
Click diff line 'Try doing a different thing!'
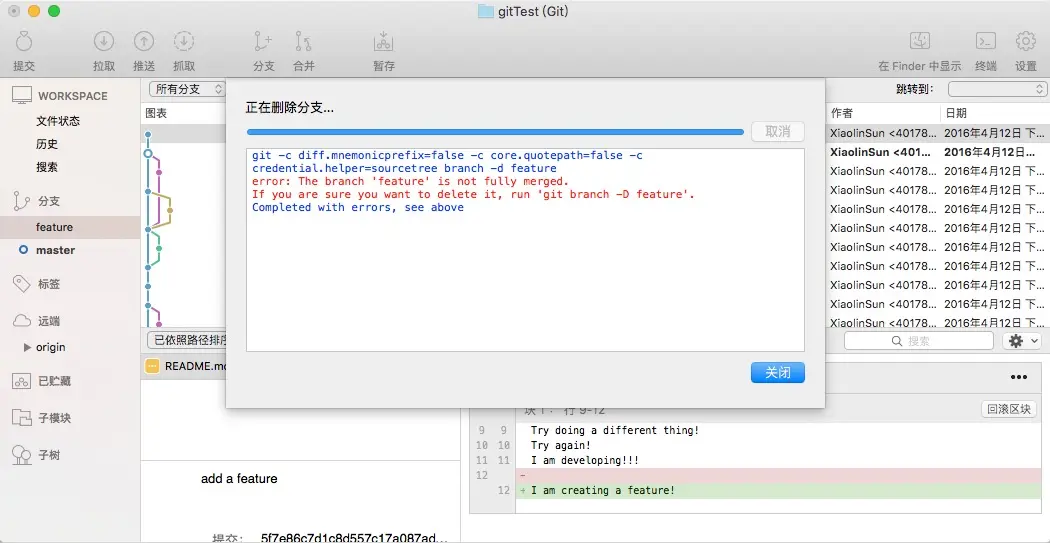[x=615, y=431]
